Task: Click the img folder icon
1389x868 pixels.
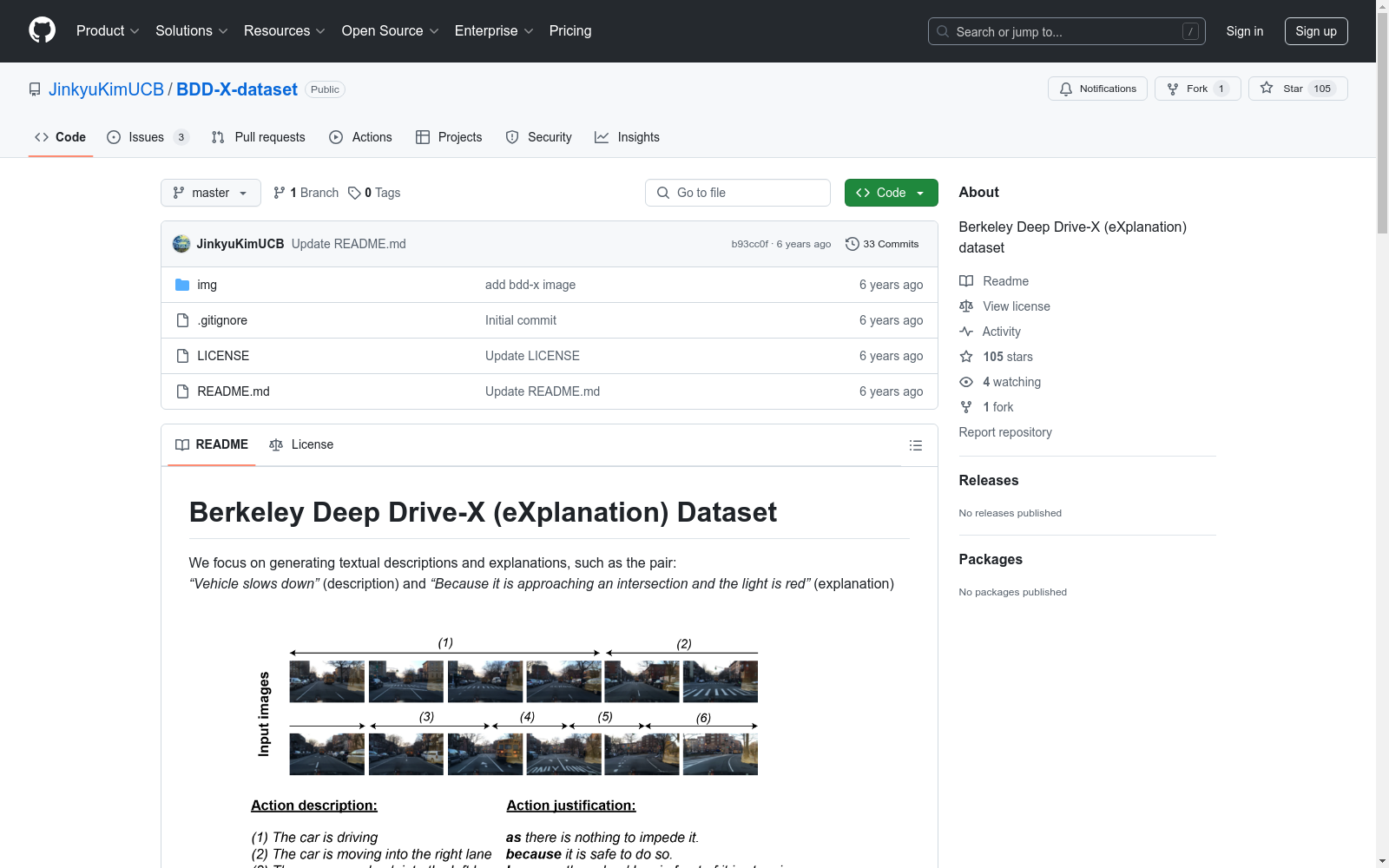Action: pyautogui.click(x=182, y=285)
